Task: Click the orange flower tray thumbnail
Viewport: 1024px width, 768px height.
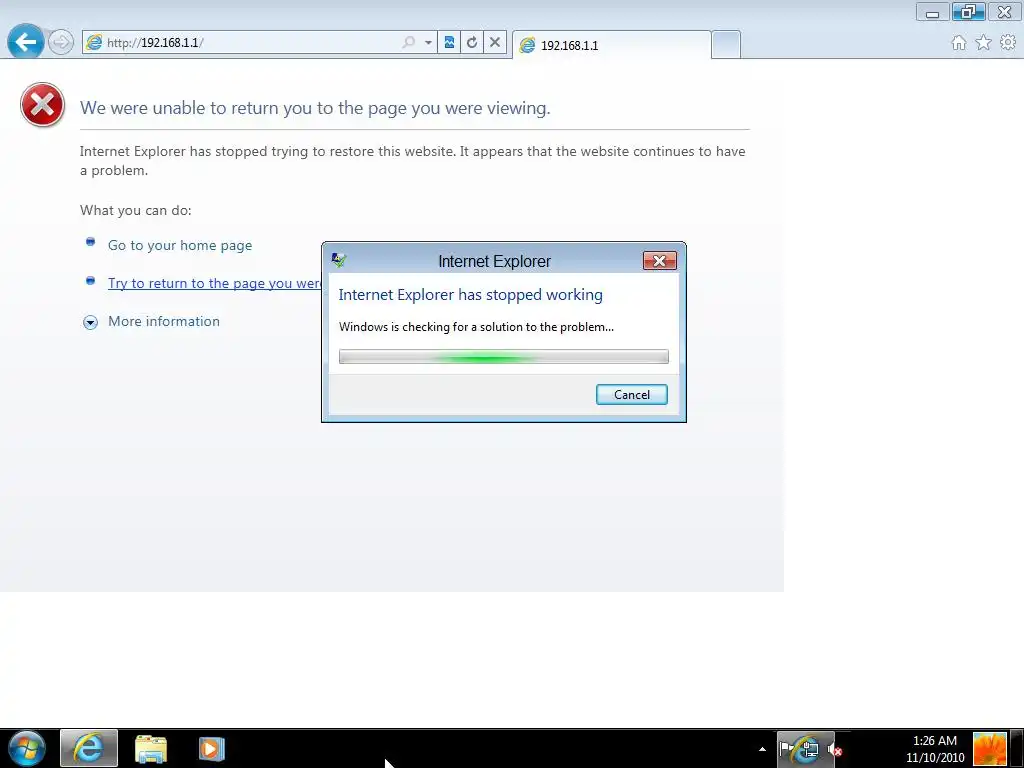Action: pyautogui.click(x=990, y=749)
